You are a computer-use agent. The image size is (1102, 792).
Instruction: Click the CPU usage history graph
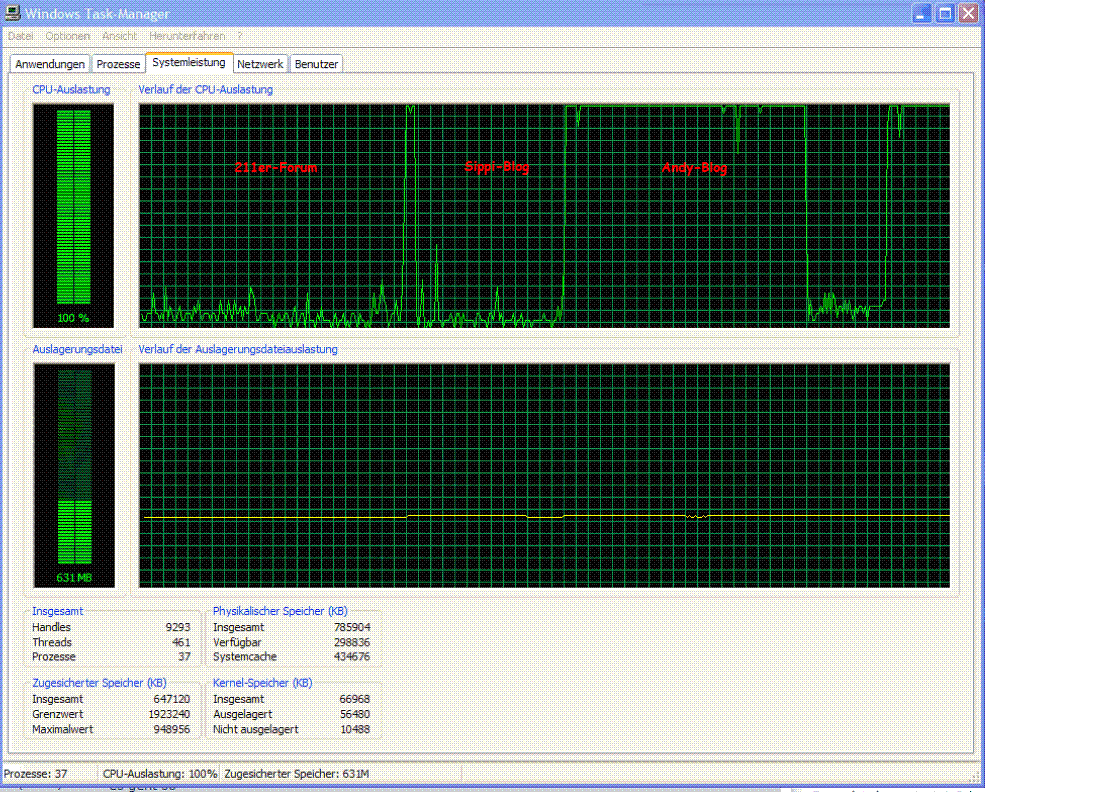tap(545, 215)
